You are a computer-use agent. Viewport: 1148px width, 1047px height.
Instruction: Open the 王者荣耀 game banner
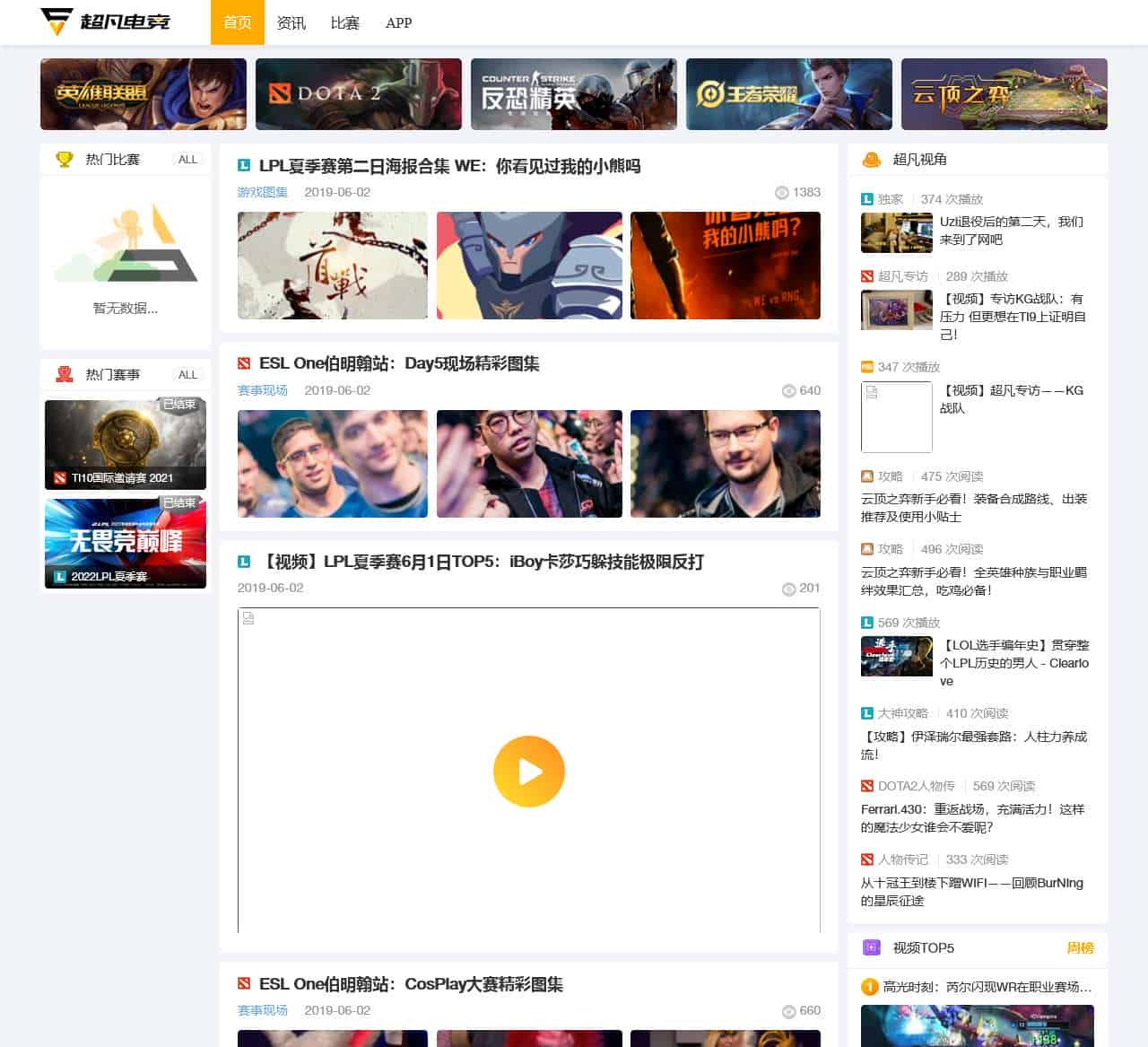click(x=789, y=94)
